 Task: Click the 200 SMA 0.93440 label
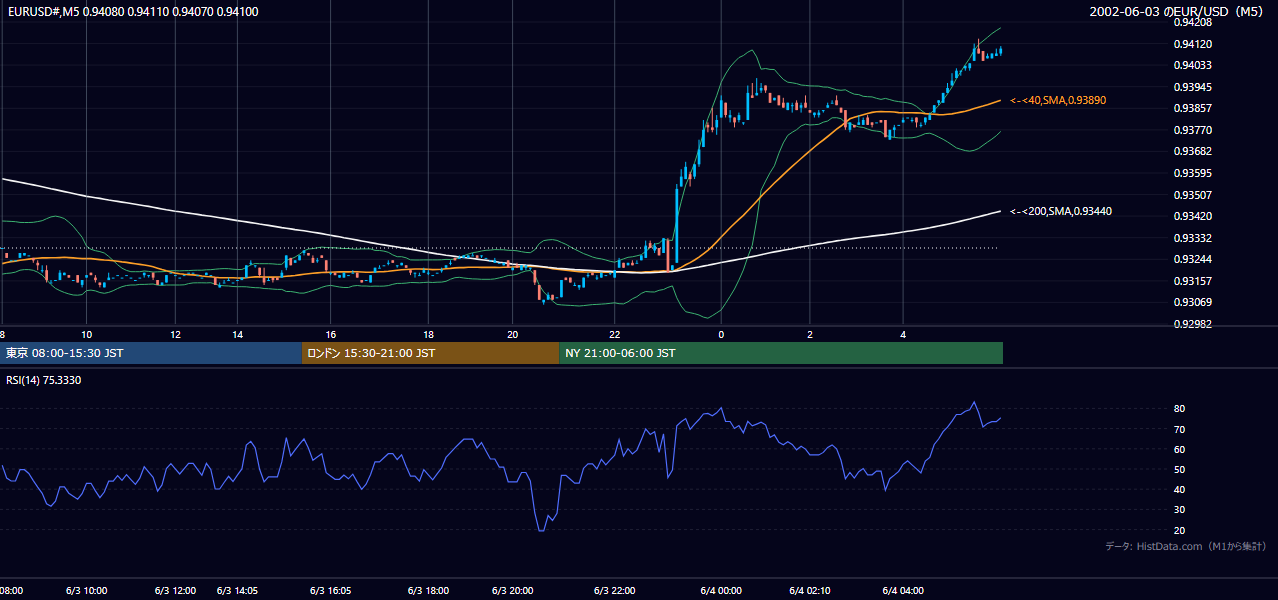[1061, 211]
